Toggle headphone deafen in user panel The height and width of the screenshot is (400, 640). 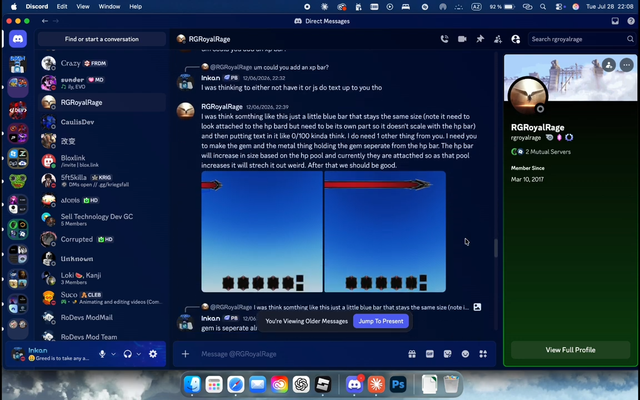pos(128,354)
